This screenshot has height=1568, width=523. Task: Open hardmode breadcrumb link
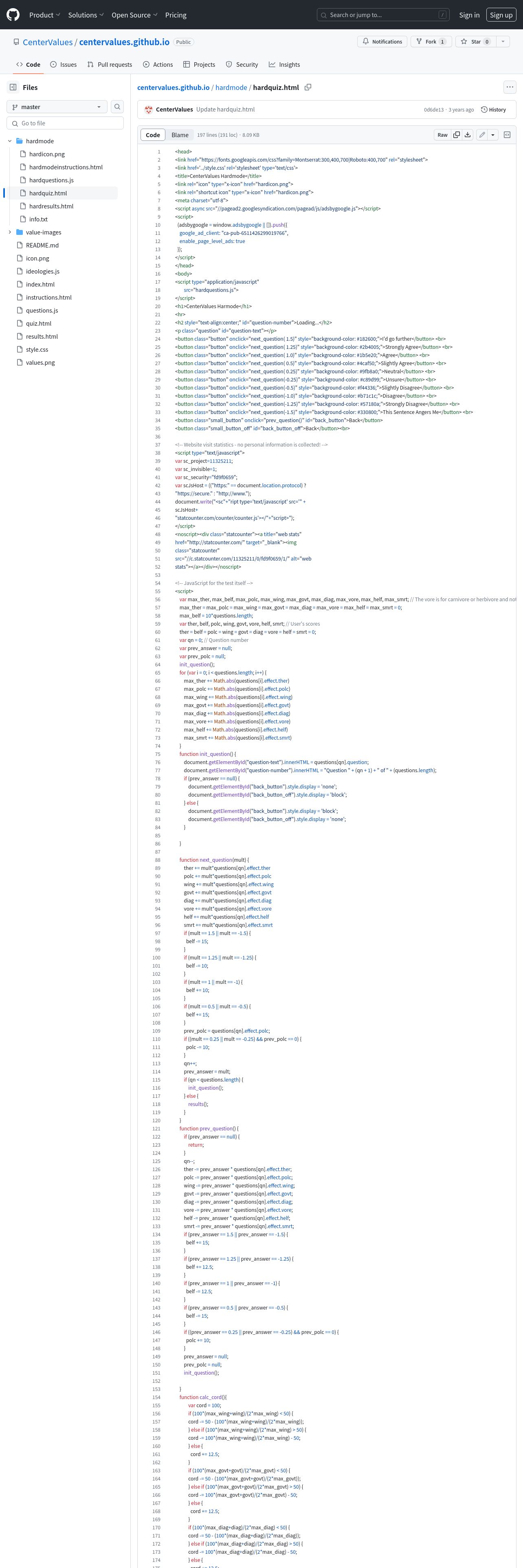[x=231, y=88]
